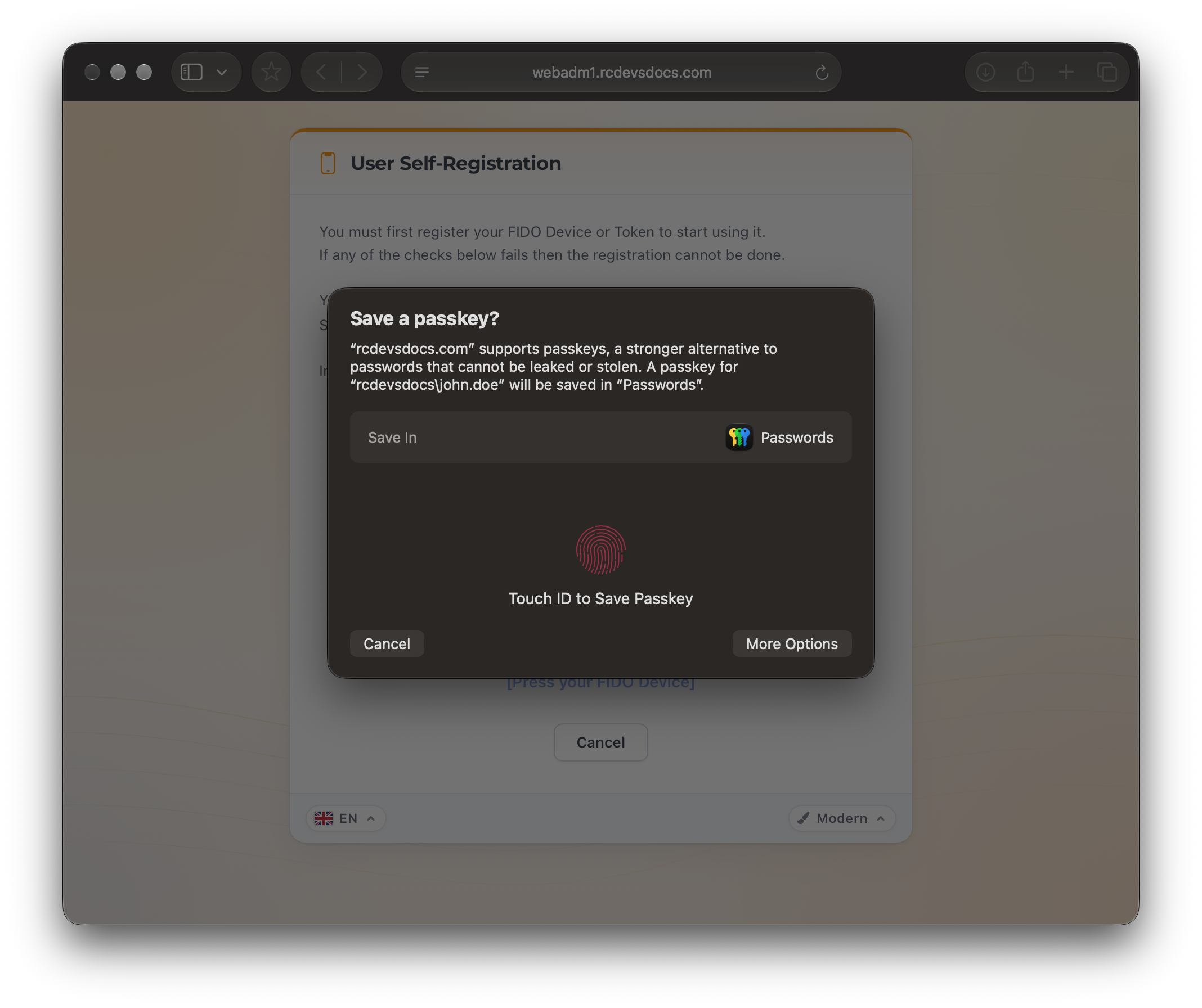The image size is (1202, 1008).
Task: Show tab overview icon
Action: click(x=1107, y=72)
